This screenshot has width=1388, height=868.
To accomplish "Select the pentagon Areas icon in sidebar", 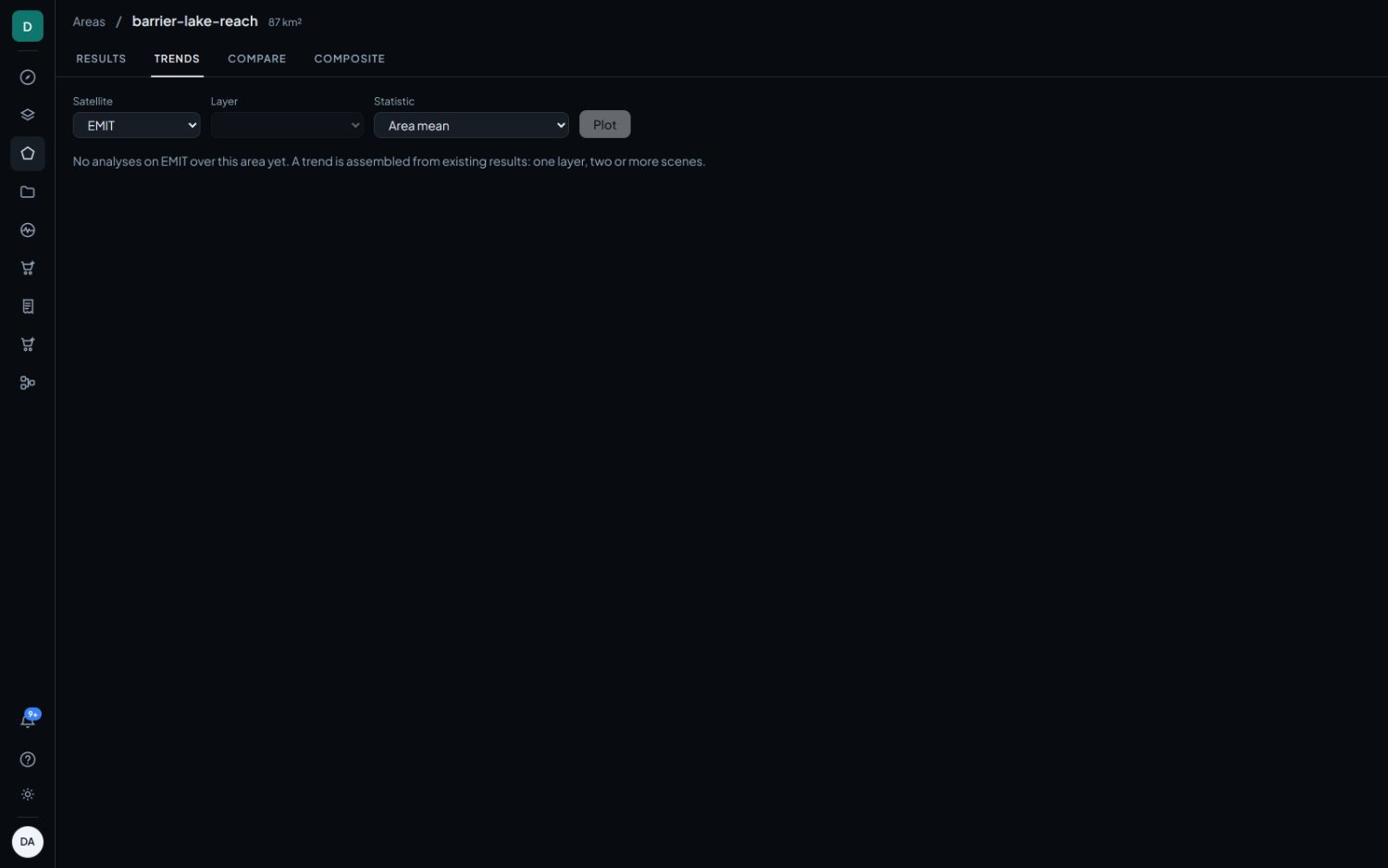I will tap(28, 154).
